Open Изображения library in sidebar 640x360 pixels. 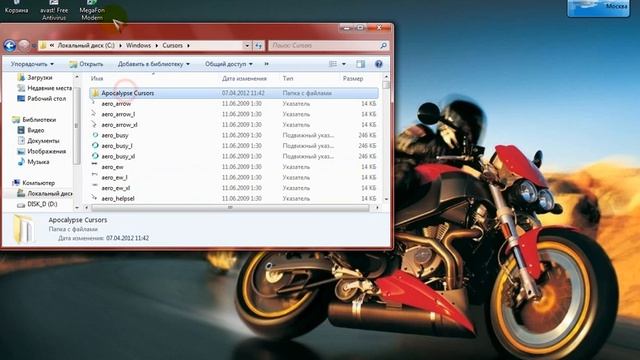pyautogui.click(x=42, y=151)
